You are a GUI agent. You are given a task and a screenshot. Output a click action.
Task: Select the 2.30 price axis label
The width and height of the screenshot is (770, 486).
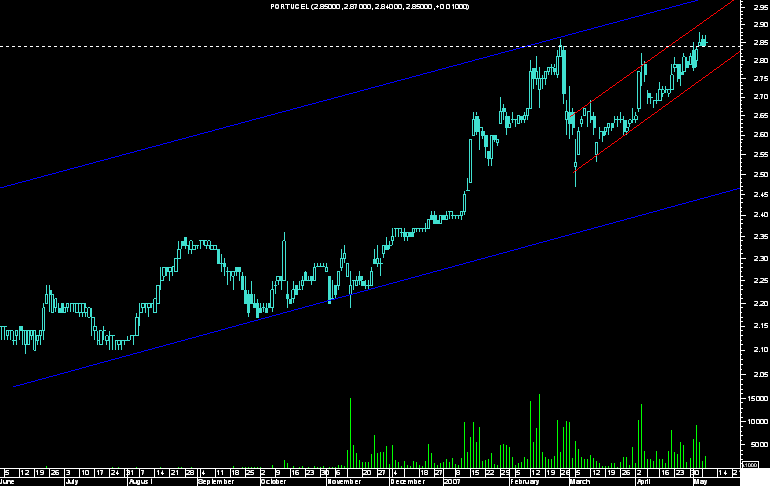[x=761, y=258]
